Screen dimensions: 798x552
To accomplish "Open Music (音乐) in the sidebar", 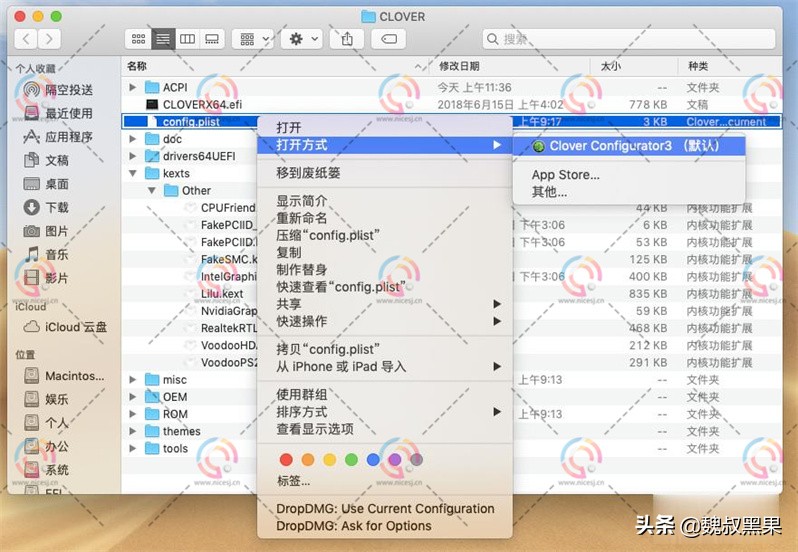I will [x=47, y=254].
